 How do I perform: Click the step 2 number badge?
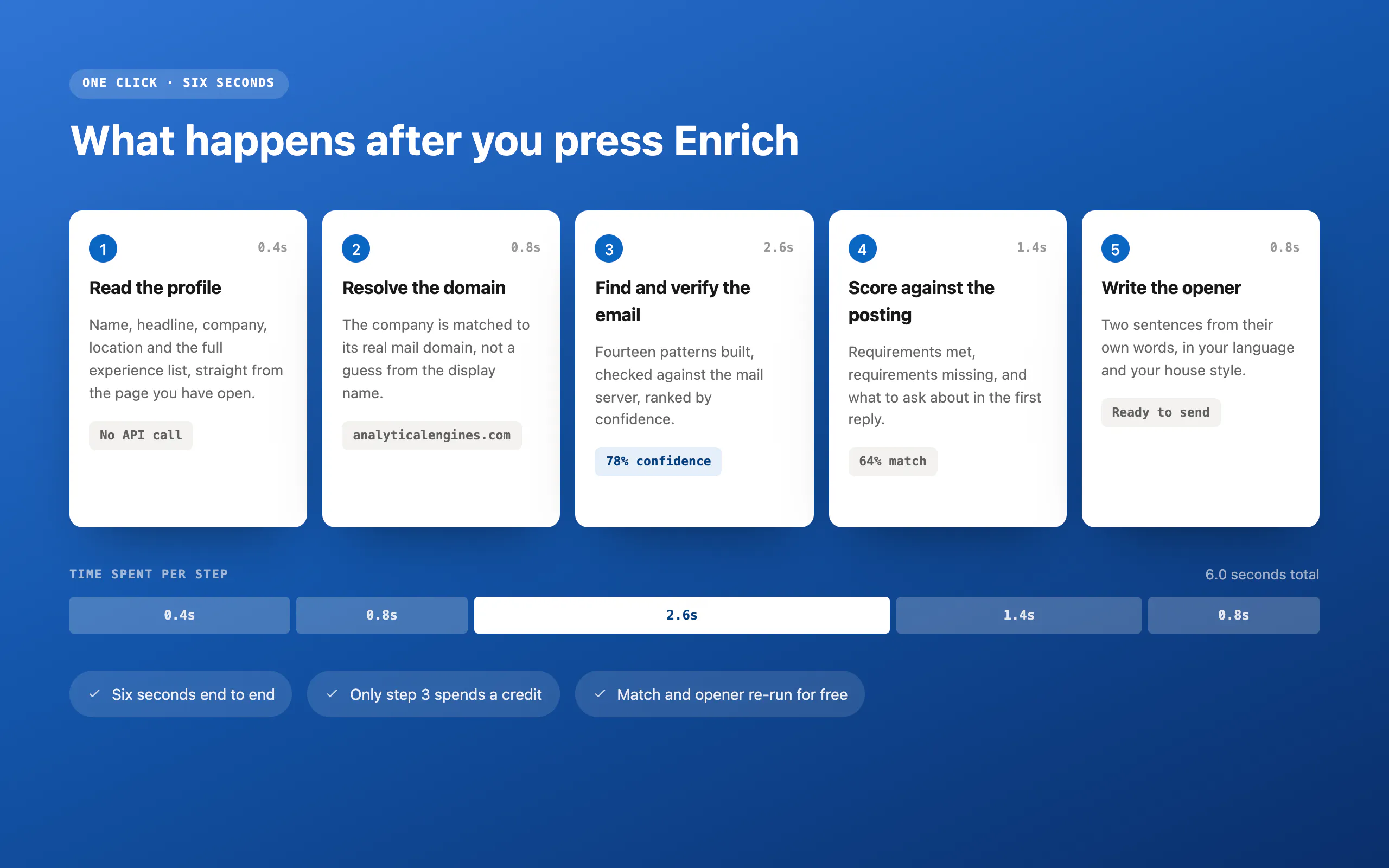(356, 248)
